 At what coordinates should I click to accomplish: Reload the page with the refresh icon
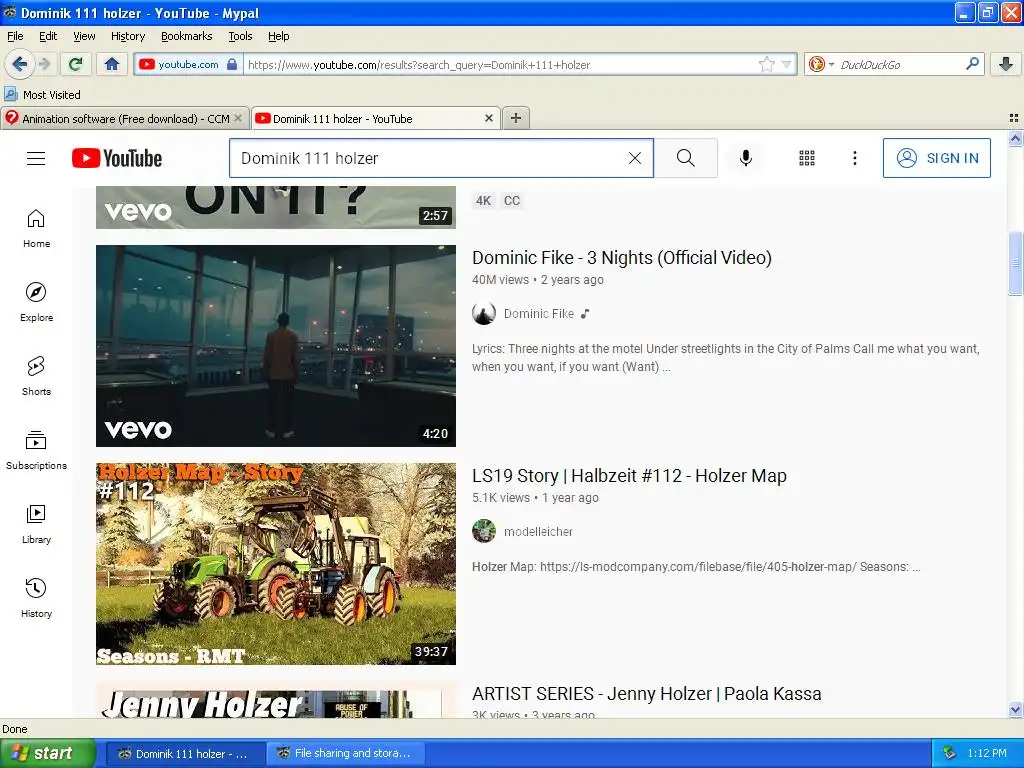(76, 64)
